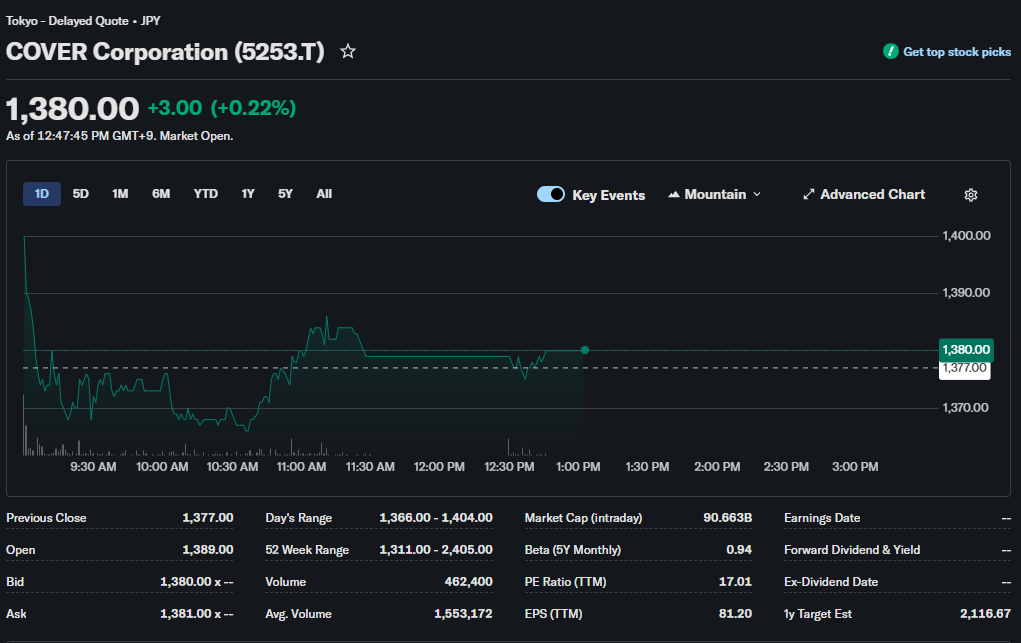Click the EPS (TTM) value 81.20
Screen dimensions: 1021x643
click(735, 614)
